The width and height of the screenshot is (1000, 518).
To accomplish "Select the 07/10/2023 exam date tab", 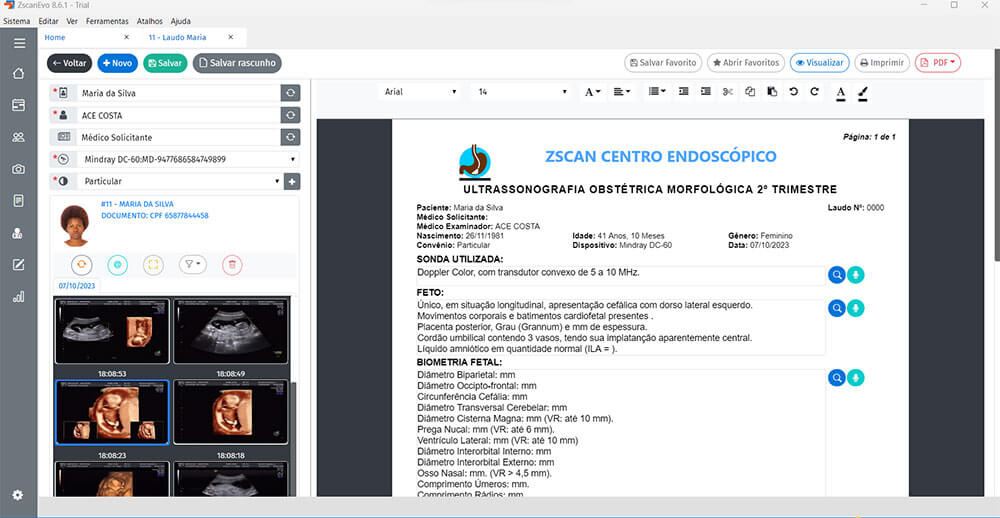I will point(77,286).
